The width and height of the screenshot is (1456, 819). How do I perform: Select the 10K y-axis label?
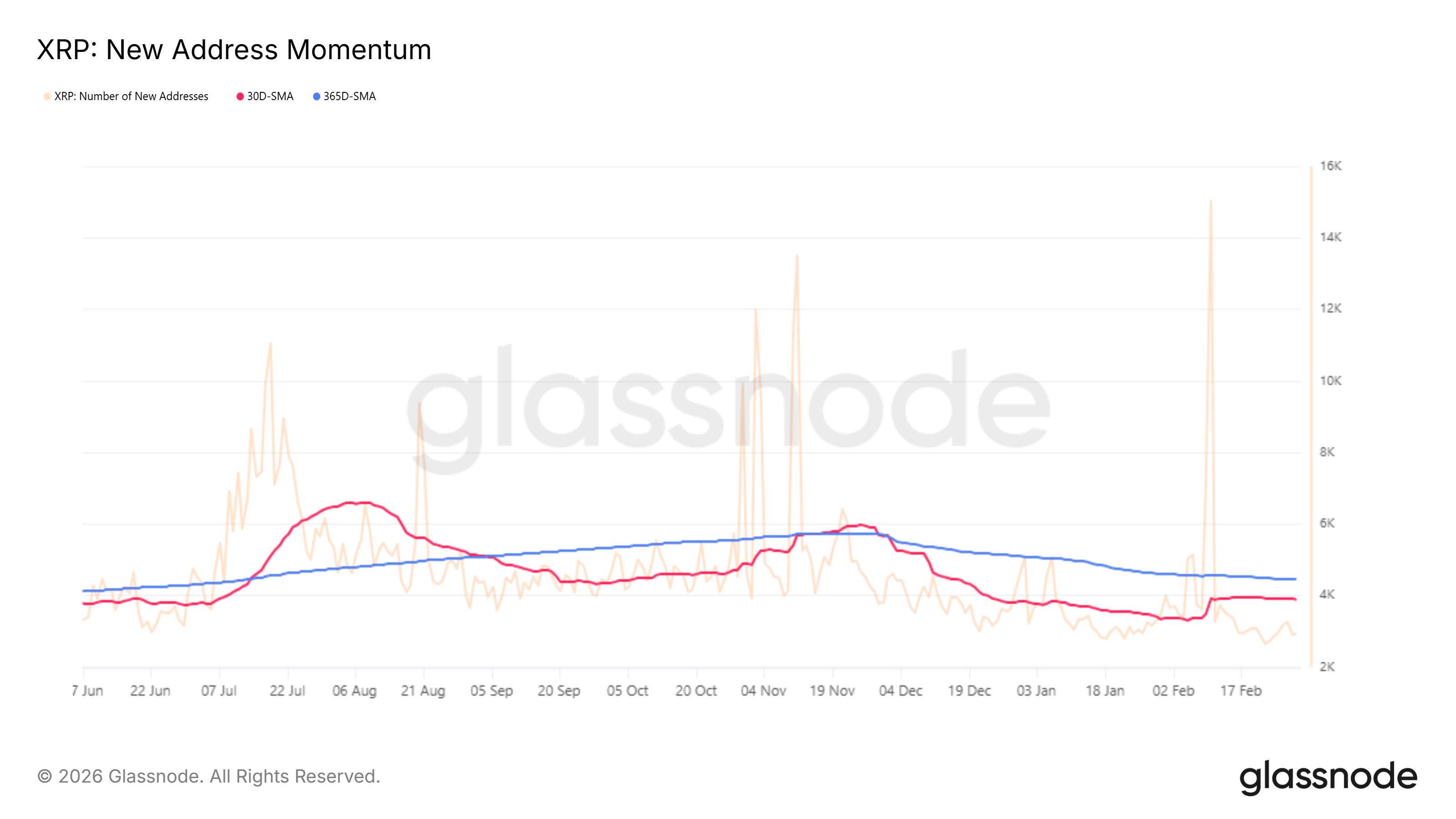tap(1330, 381)
